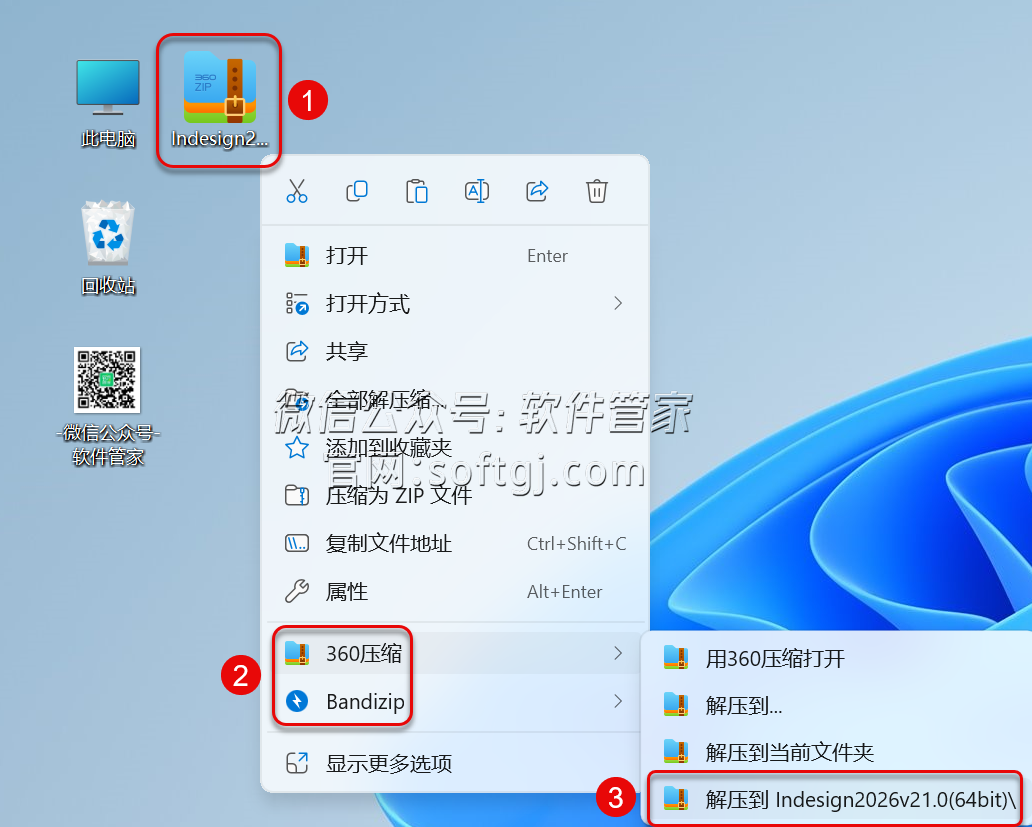Open 属性 from the context menu
The width and height of the screenshot is (1032, 827).
click(x=455, y=591)
